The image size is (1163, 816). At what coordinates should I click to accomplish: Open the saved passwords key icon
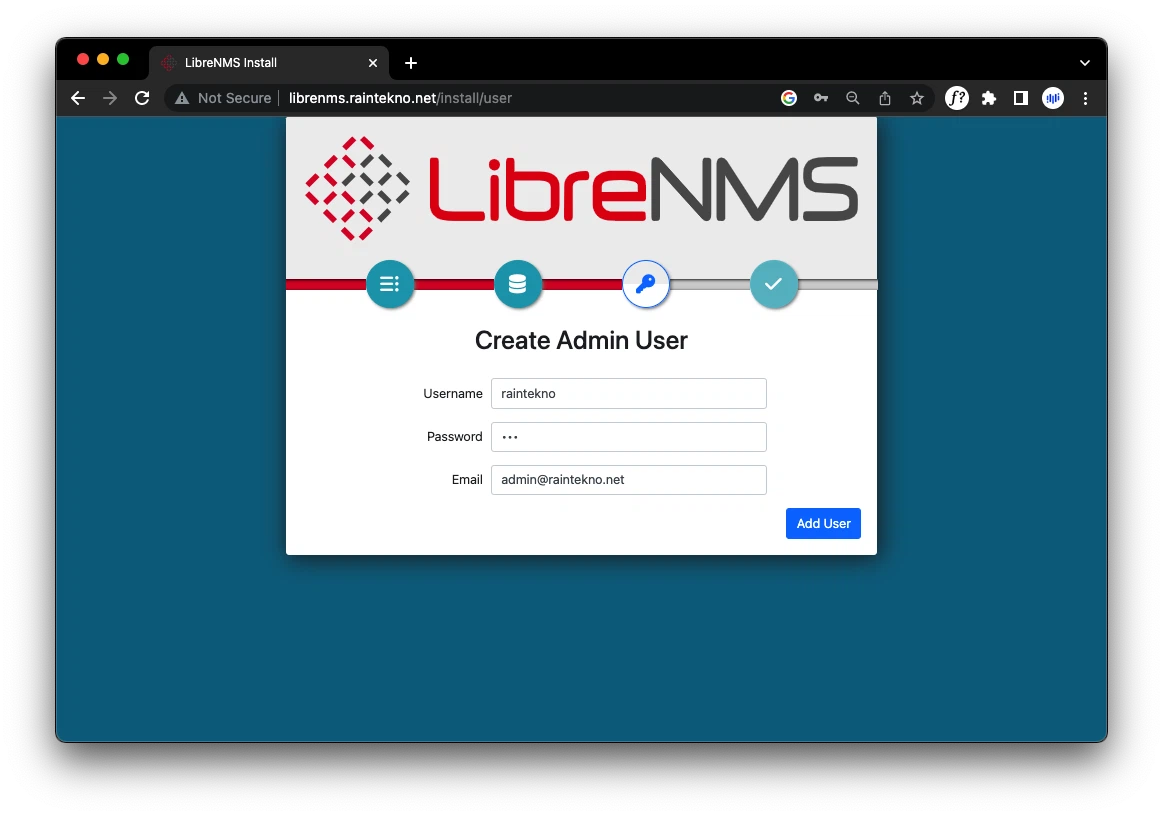click(x=821, y=98)
